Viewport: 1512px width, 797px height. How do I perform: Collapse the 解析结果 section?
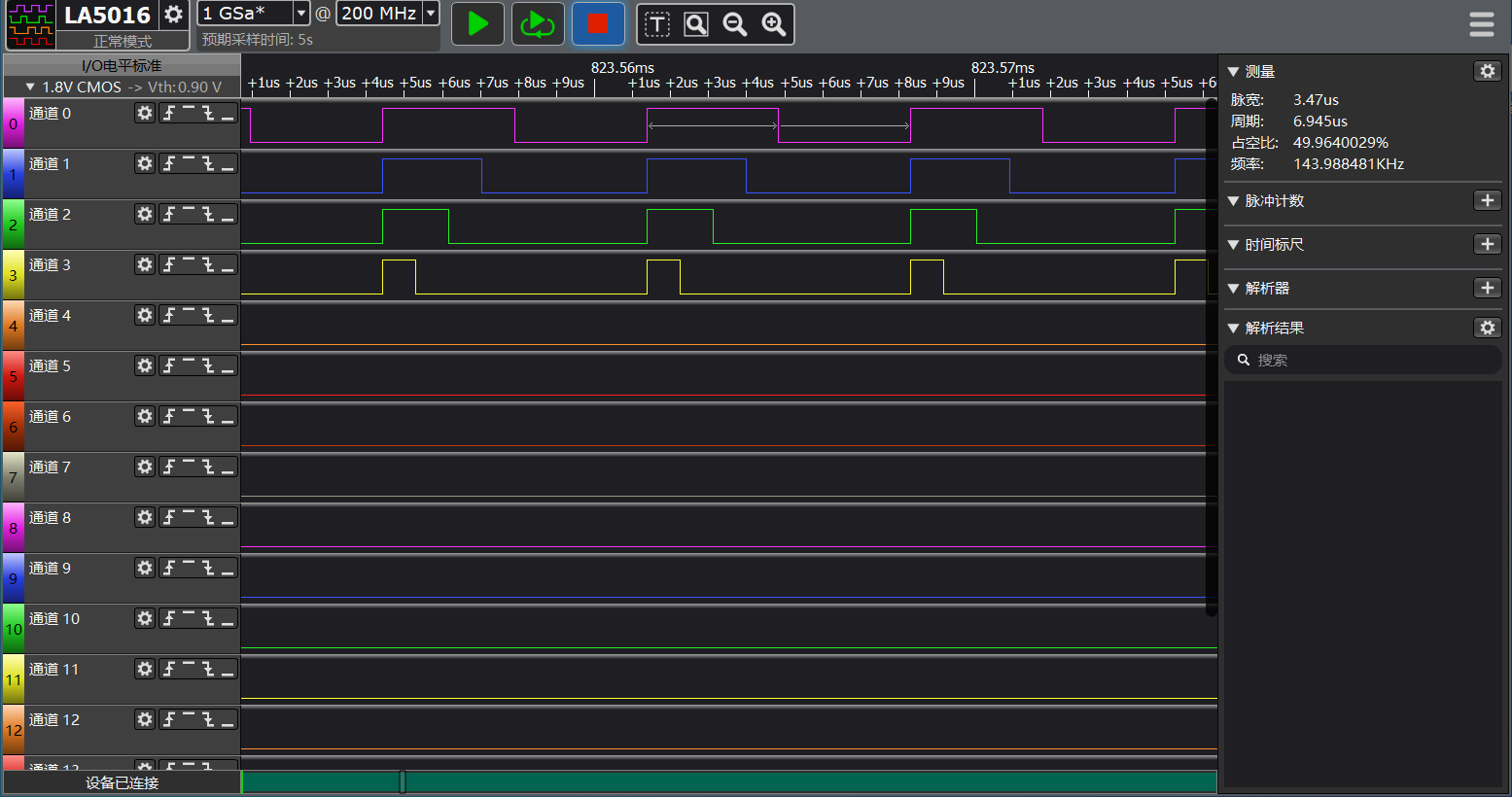tap(1233, 328)
